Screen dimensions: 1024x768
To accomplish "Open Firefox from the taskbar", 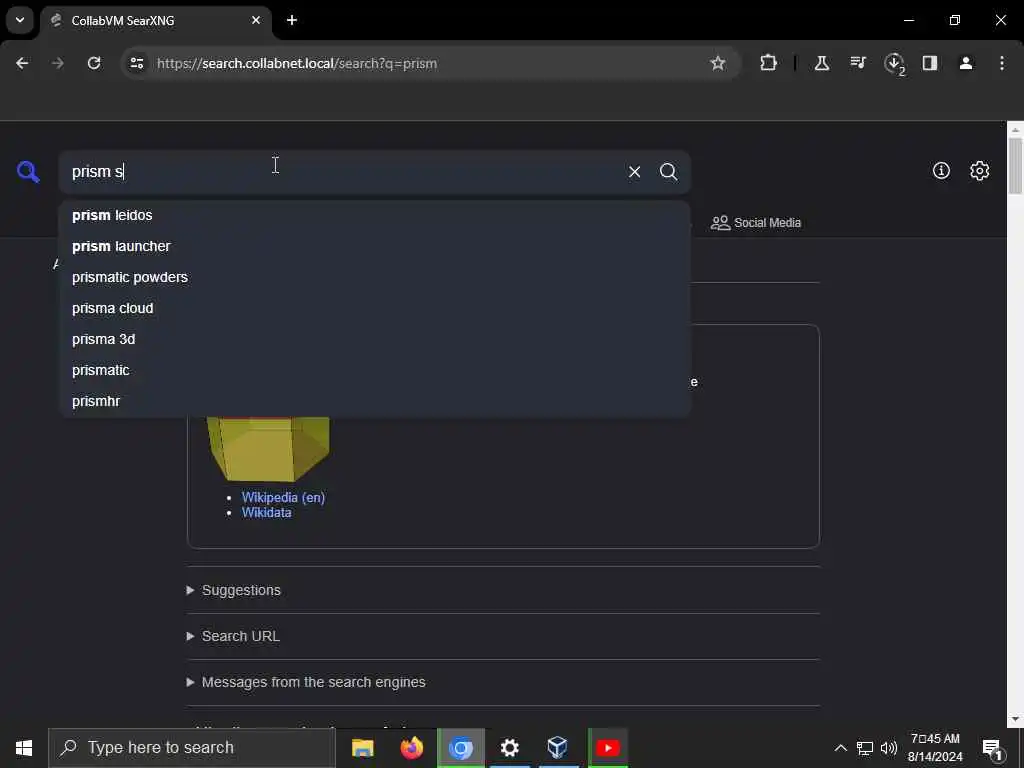I will (x=411, y=748).
